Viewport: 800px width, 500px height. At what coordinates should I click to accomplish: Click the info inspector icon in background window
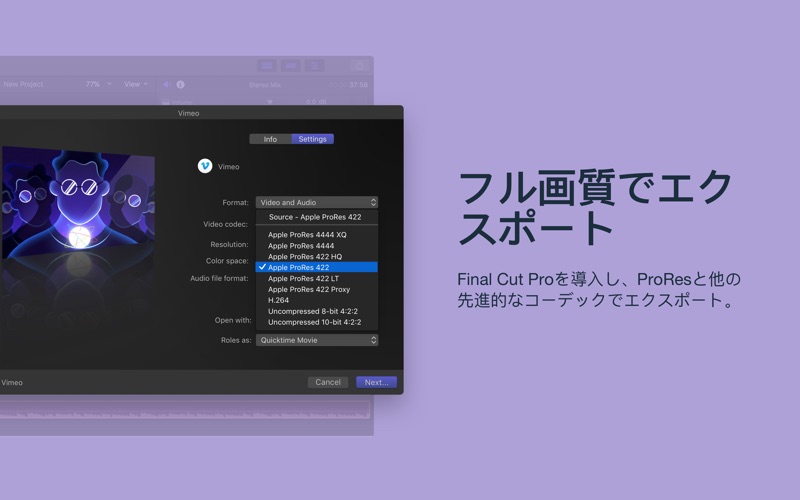coord(180,85)
